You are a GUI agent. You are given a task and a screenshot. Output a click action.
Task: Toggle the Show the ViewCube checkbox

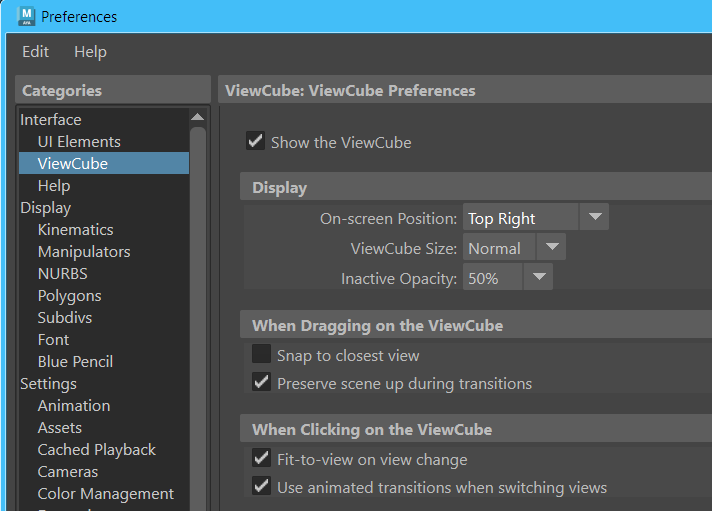(256, 141)
